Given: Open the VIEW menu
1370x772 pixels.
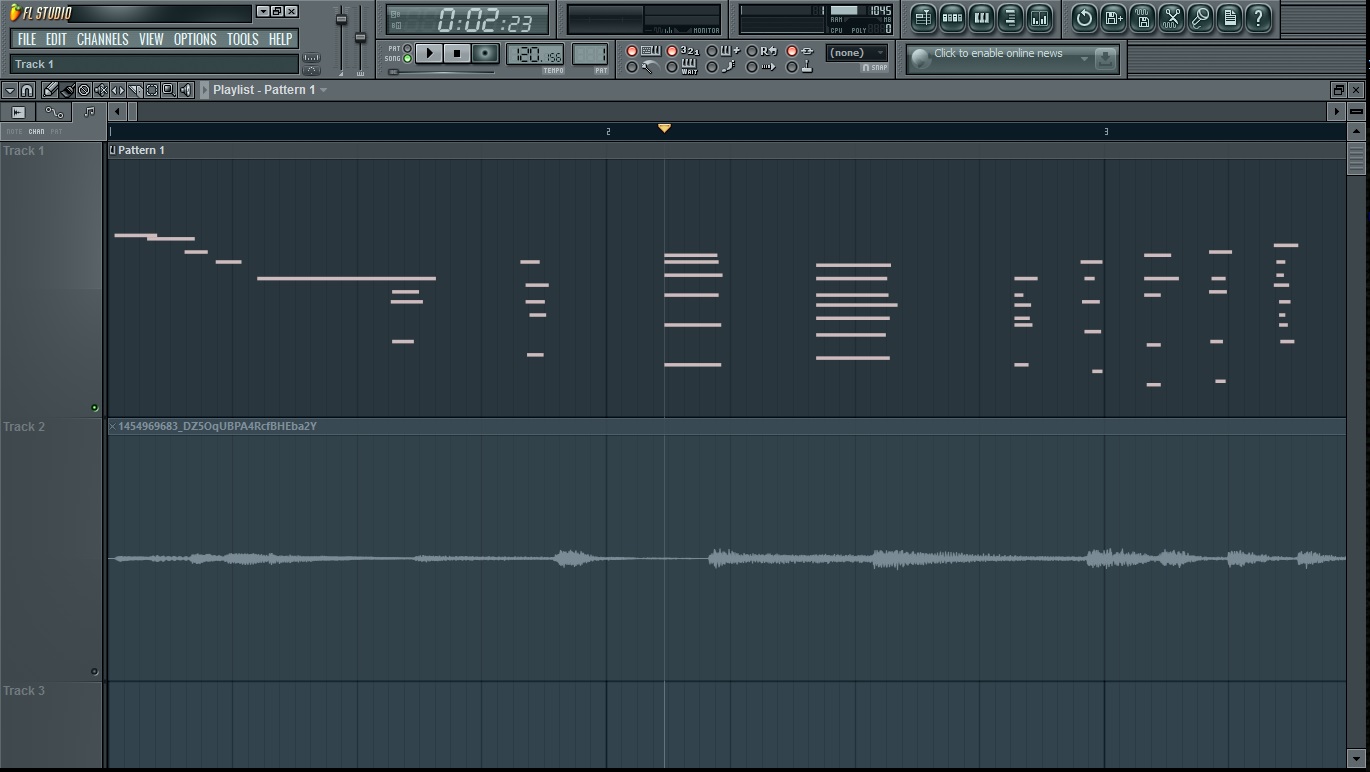Looking at the screenshot, I should (x=151, y=39).
